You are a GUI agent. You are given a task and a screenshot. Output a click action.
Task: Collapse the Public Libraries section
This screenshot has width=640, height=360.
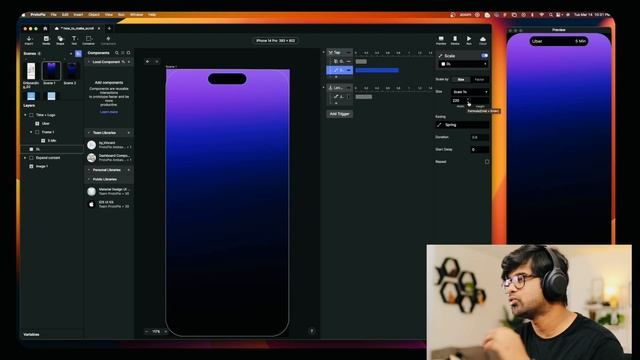[x=89, y=179]
